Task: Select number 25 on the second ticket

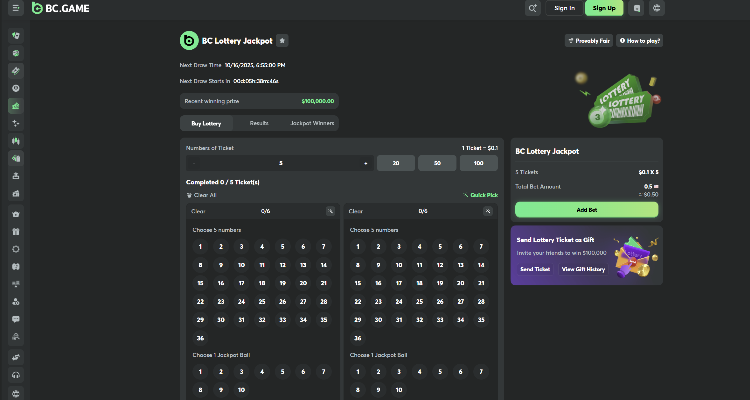Action: coord(419,301)
